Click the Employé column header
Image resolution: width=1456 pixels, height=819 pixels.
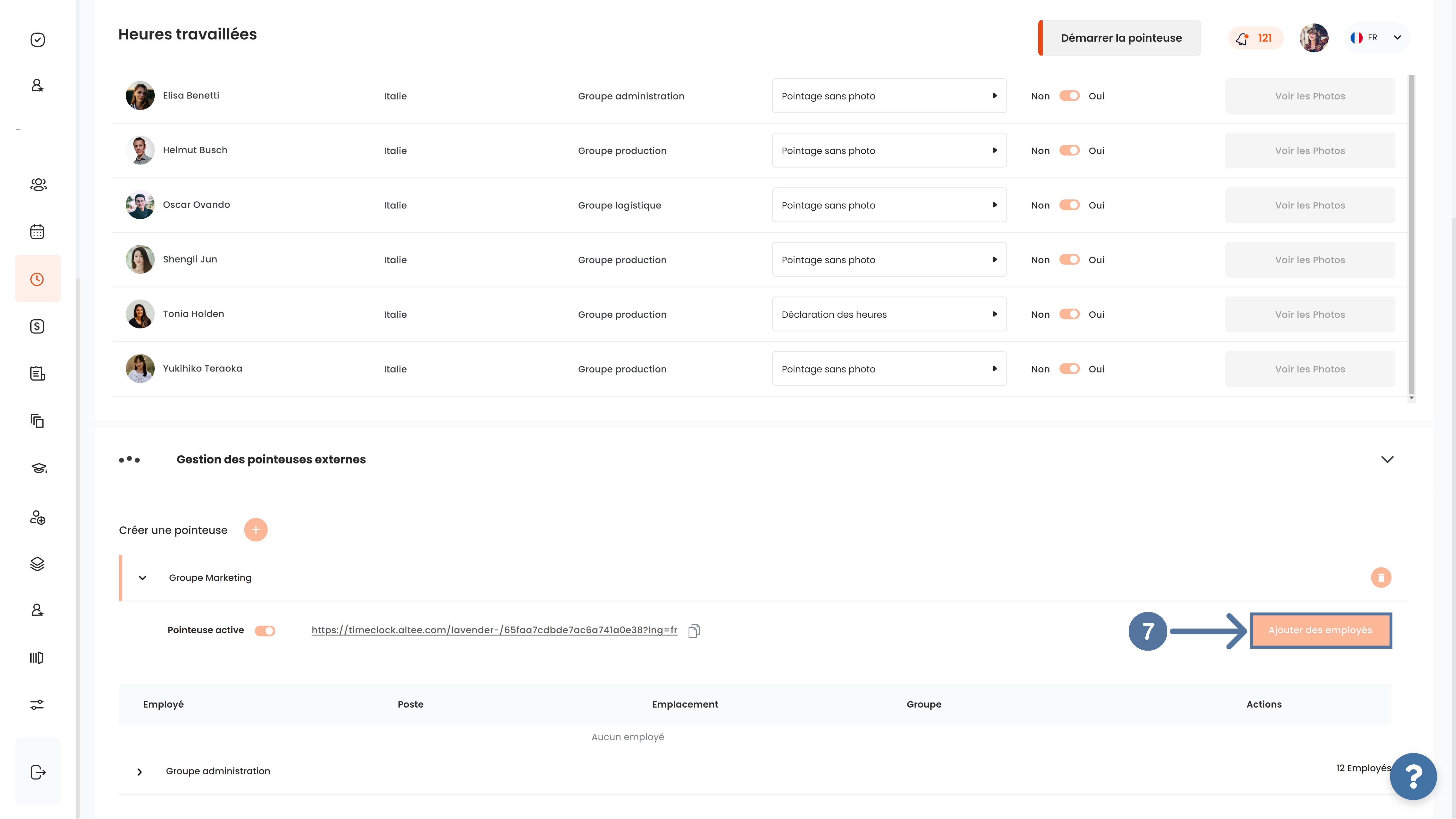pyautogui.click(x=163, y=704)
